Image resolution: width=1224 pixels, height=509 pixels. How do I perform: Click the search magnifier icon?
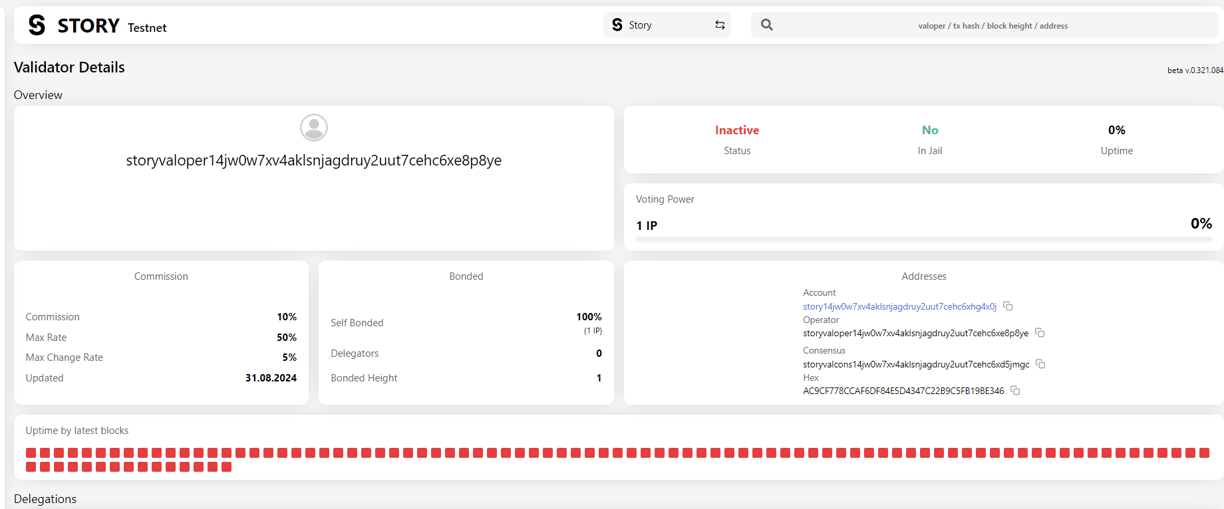point(767,25)
